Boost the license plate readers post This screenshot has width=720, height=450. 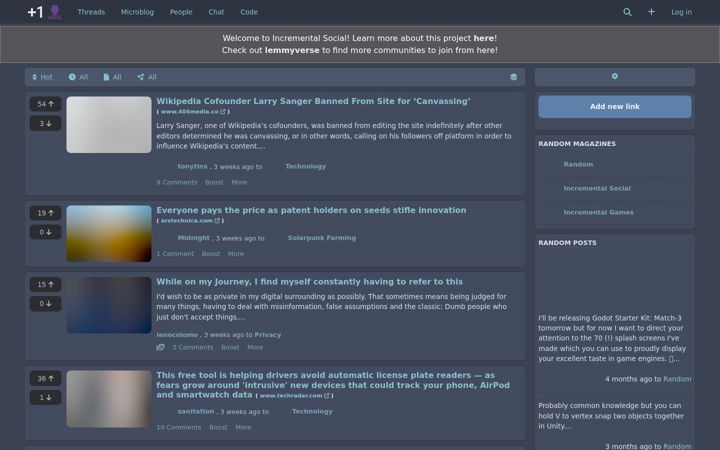click(x=218, y=428)
